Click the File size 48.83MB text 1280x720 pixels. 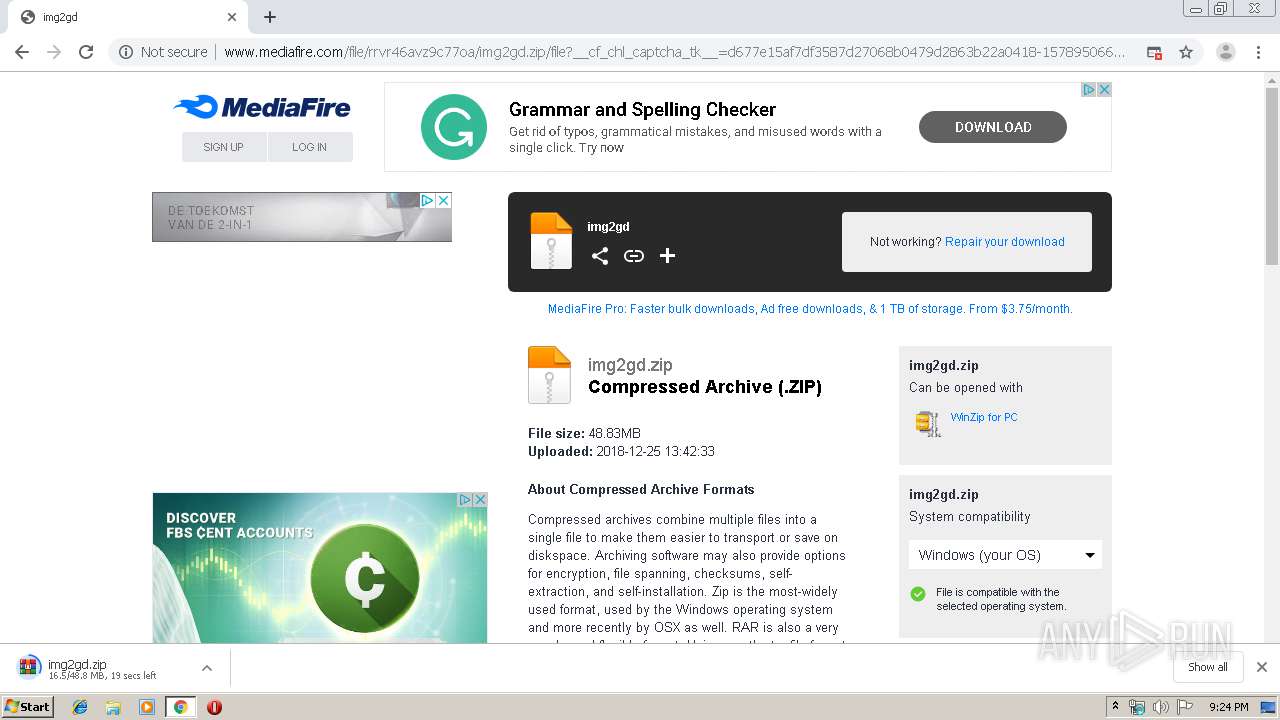click(x=584, y=434)
